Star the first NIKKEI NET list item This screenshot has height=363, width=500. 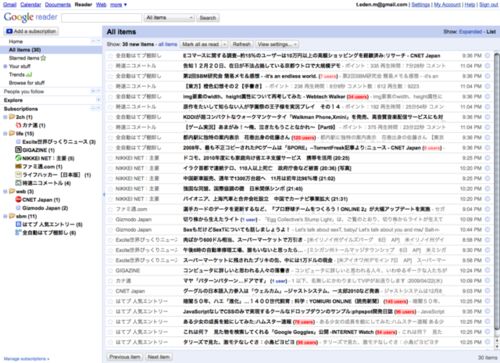click(x=110, y=158)
